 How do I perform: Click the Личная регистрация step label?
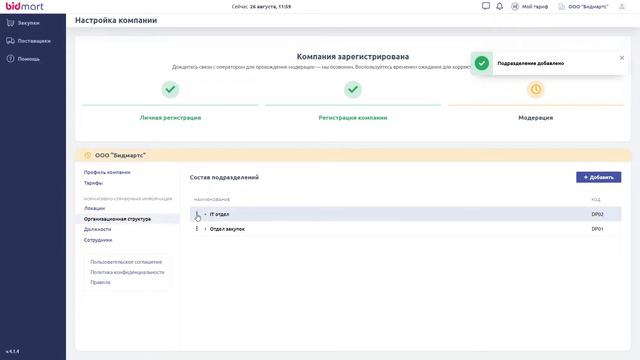[x=170, y=118]
